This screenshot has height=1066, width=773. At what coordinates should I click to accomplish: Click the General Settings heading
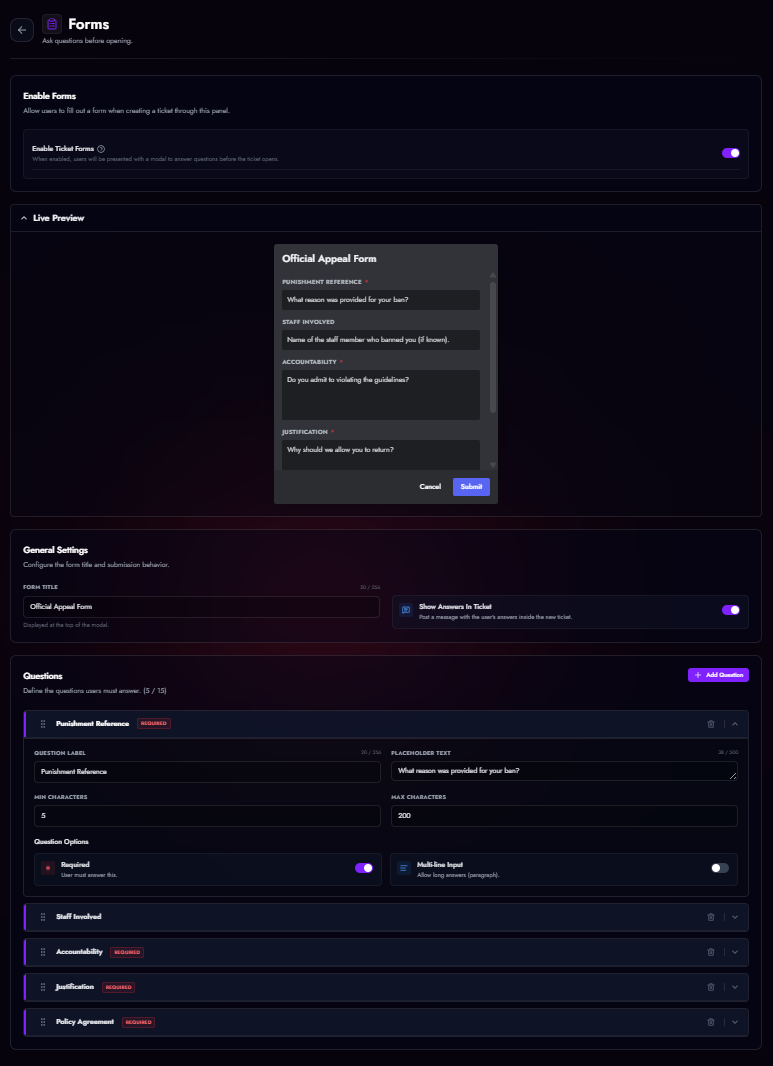tap(56, 550)
